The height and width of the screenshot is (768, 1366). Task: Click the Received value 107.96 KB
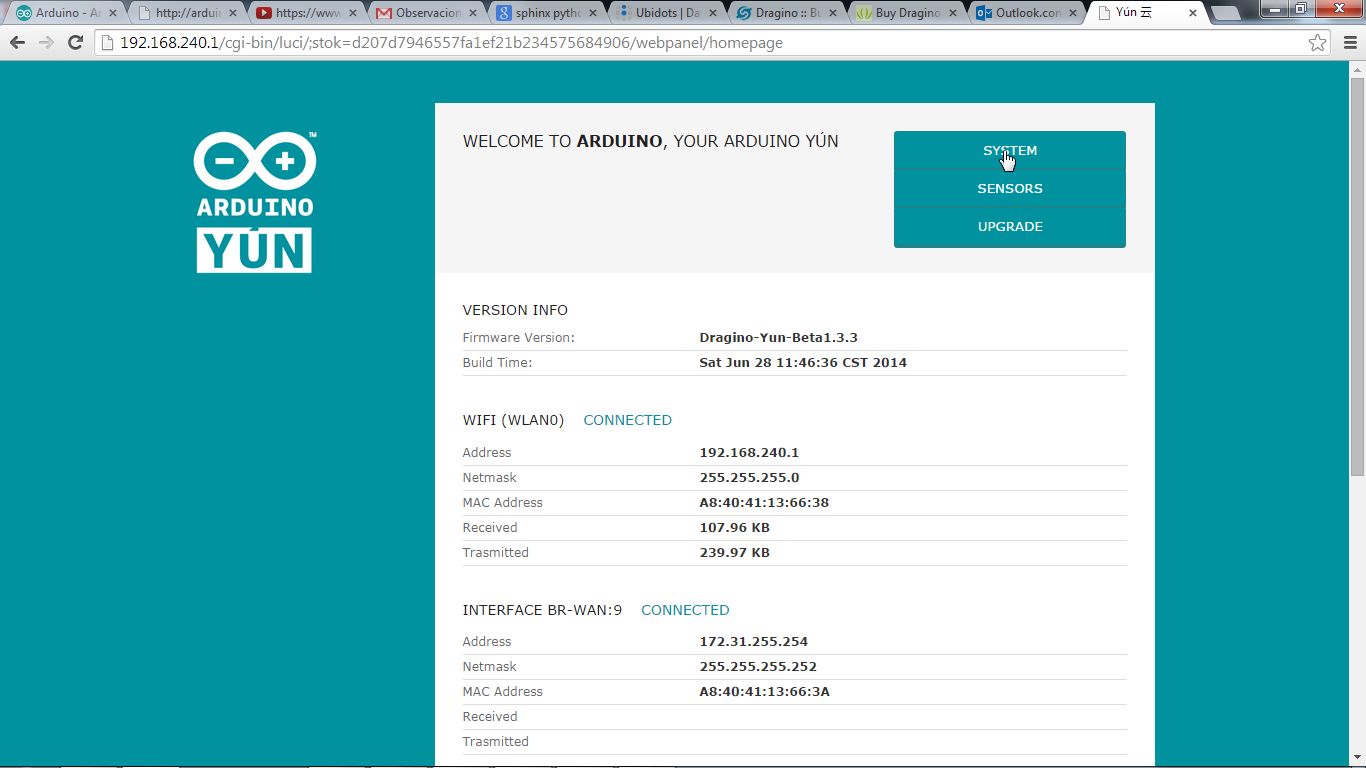734,528
